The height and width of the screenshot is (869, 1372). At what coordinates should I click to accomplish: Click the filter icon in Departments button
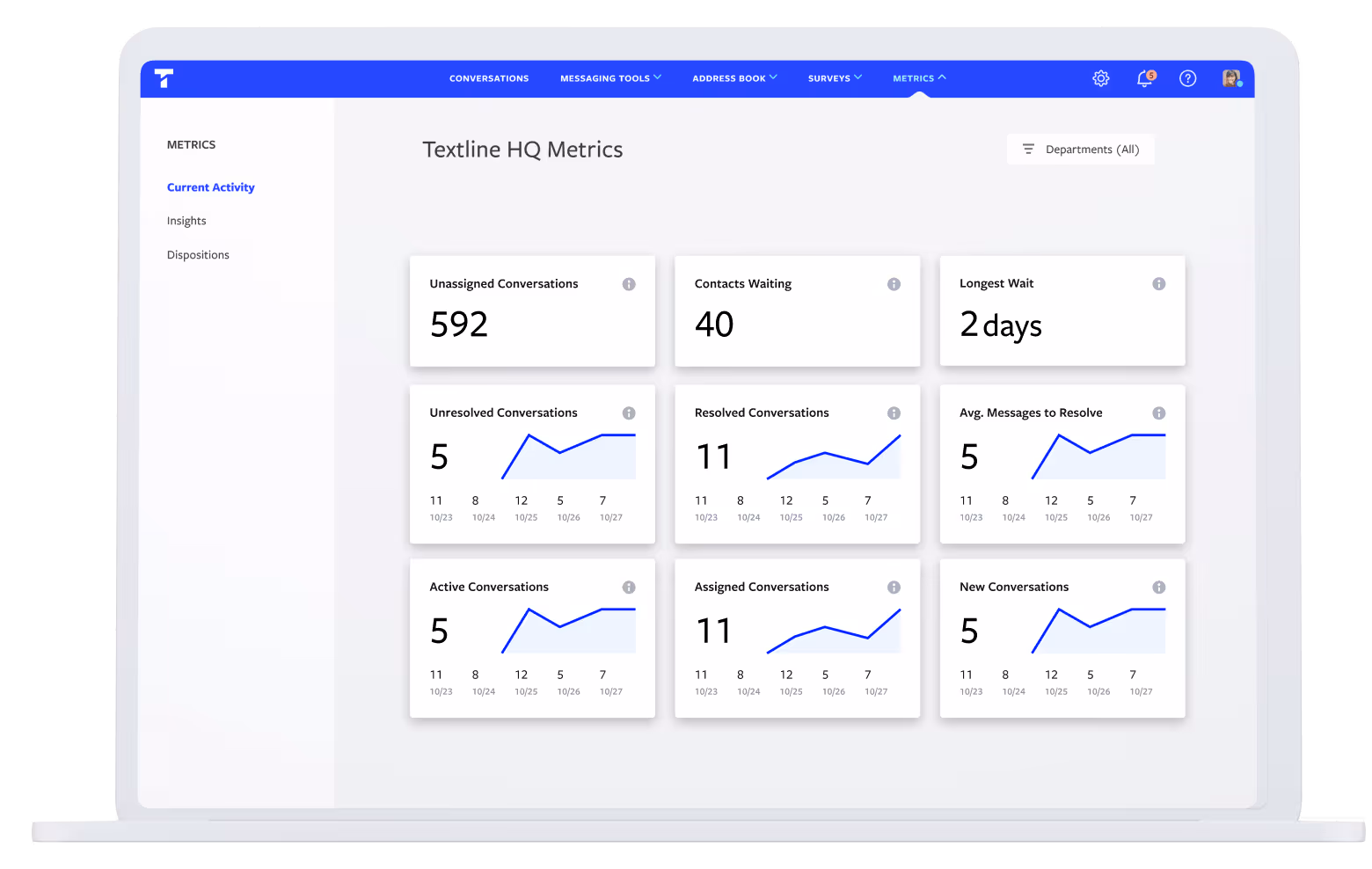point(1028,150)
